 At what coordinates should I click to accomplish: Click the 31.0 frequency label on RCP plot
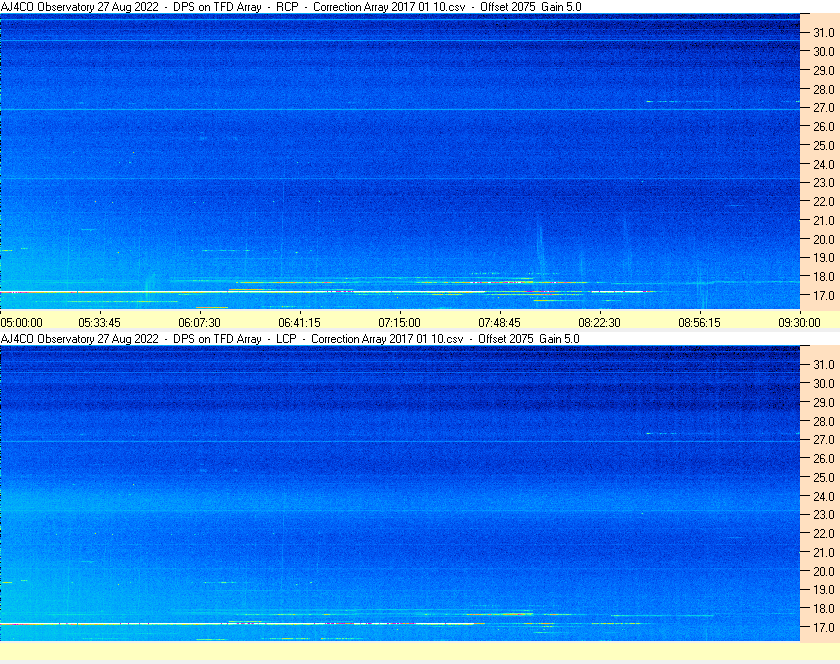[824, 33]
